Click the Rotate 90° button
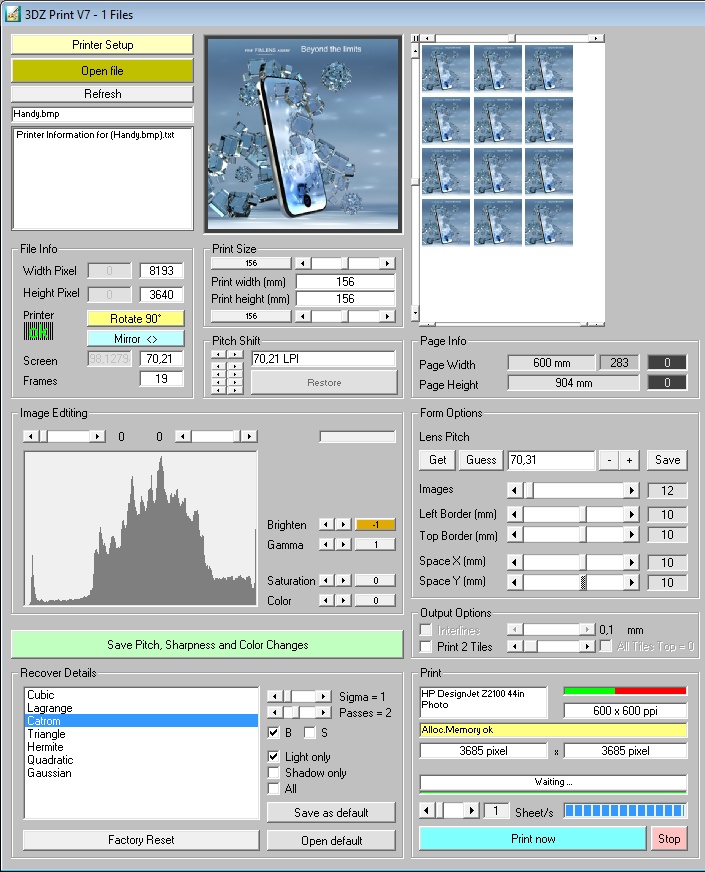 pos(135,319)
